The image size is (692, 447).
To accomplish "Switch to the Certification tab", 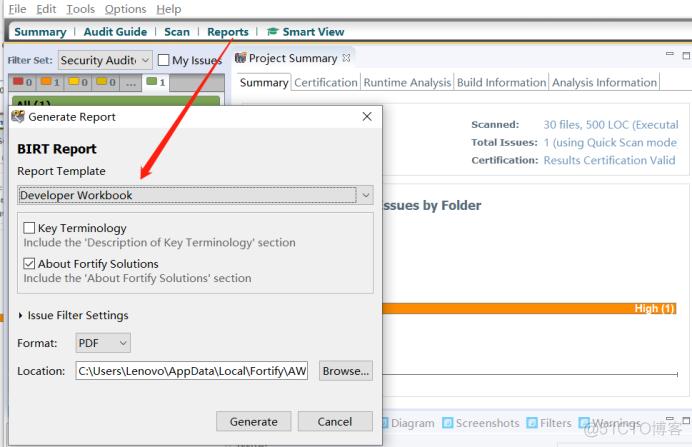I will point(326,83).
